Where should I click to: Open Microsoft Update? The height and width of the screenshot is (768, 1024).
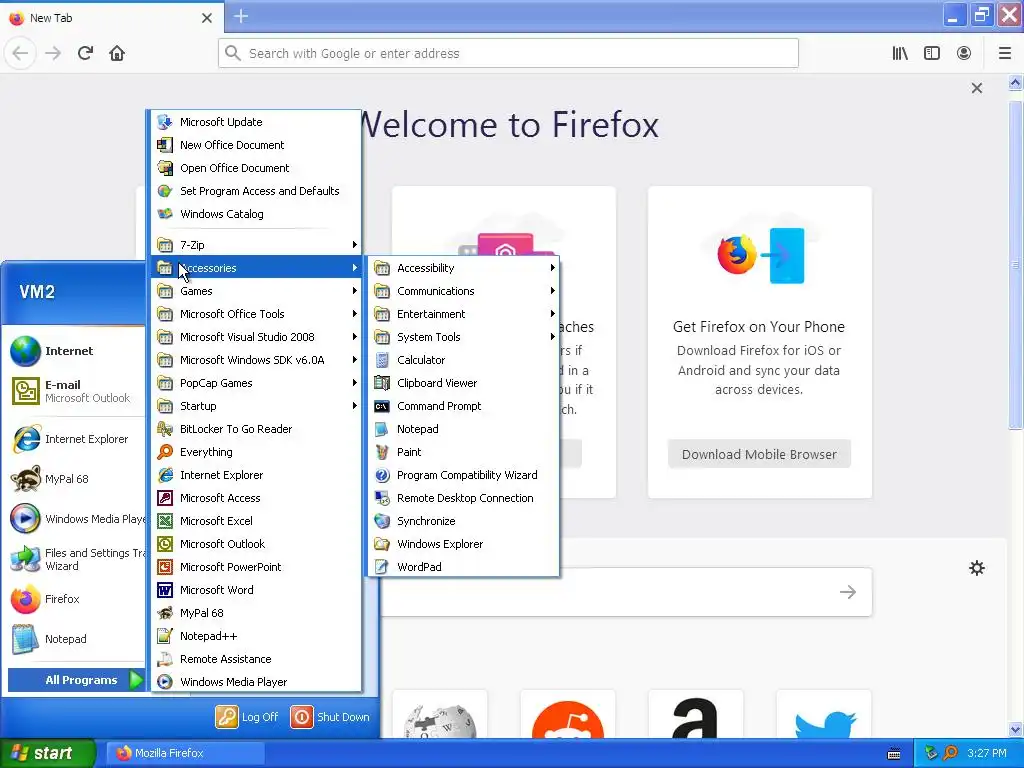tap(257, 122)
